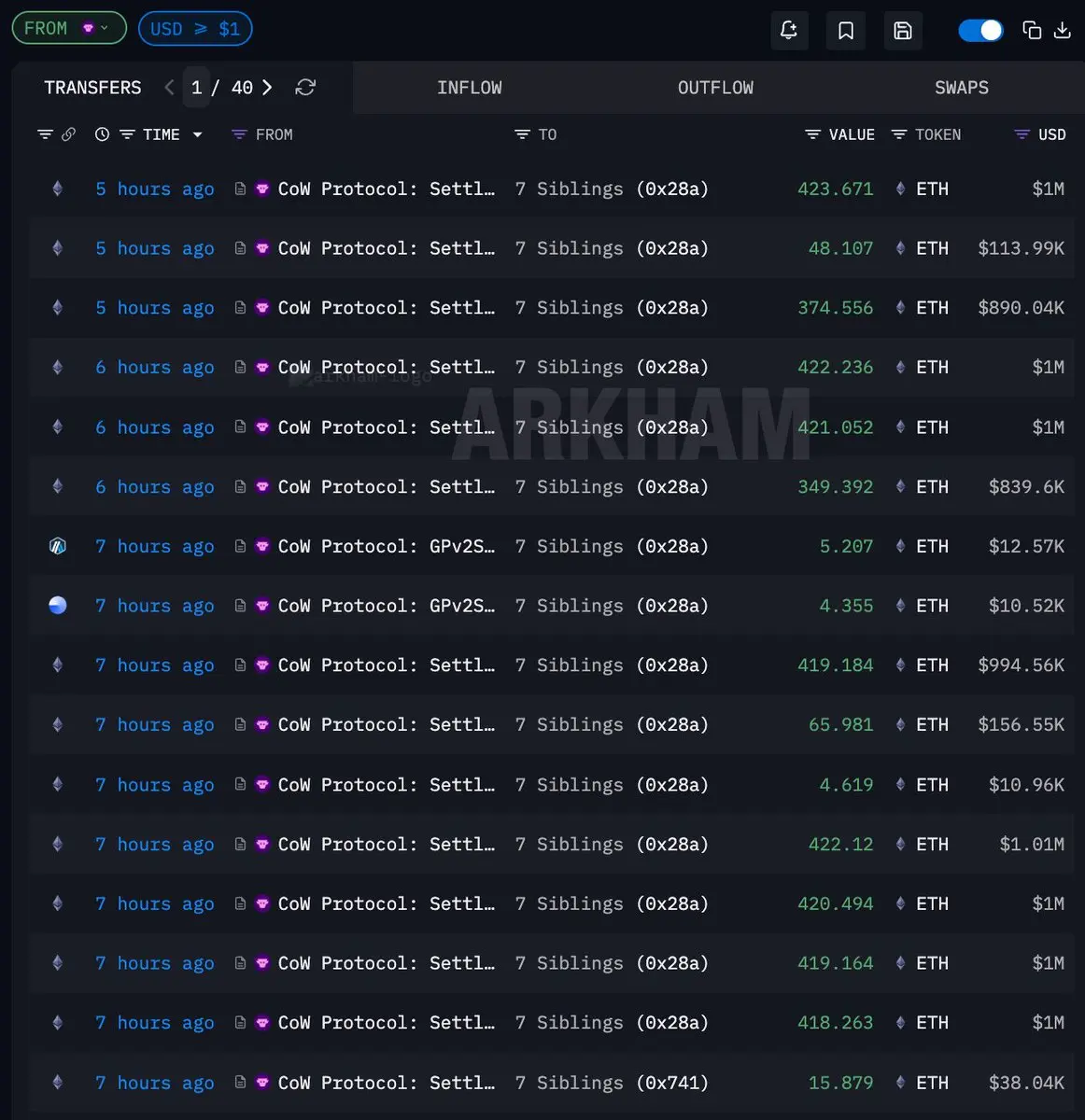
Task: Click '5 hours ago' in the 423.671 ETH row
Action: click(x=154, y=189)
